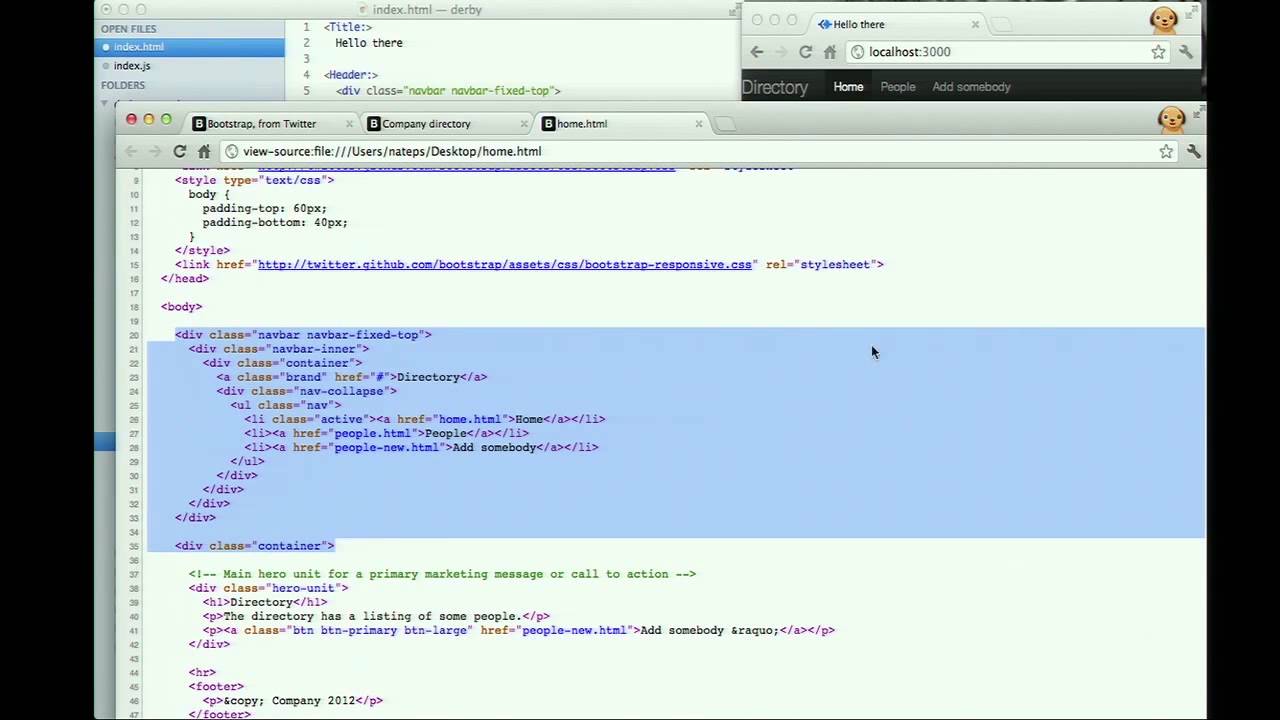Click '<hr>' line in source view

coord(202,672)
